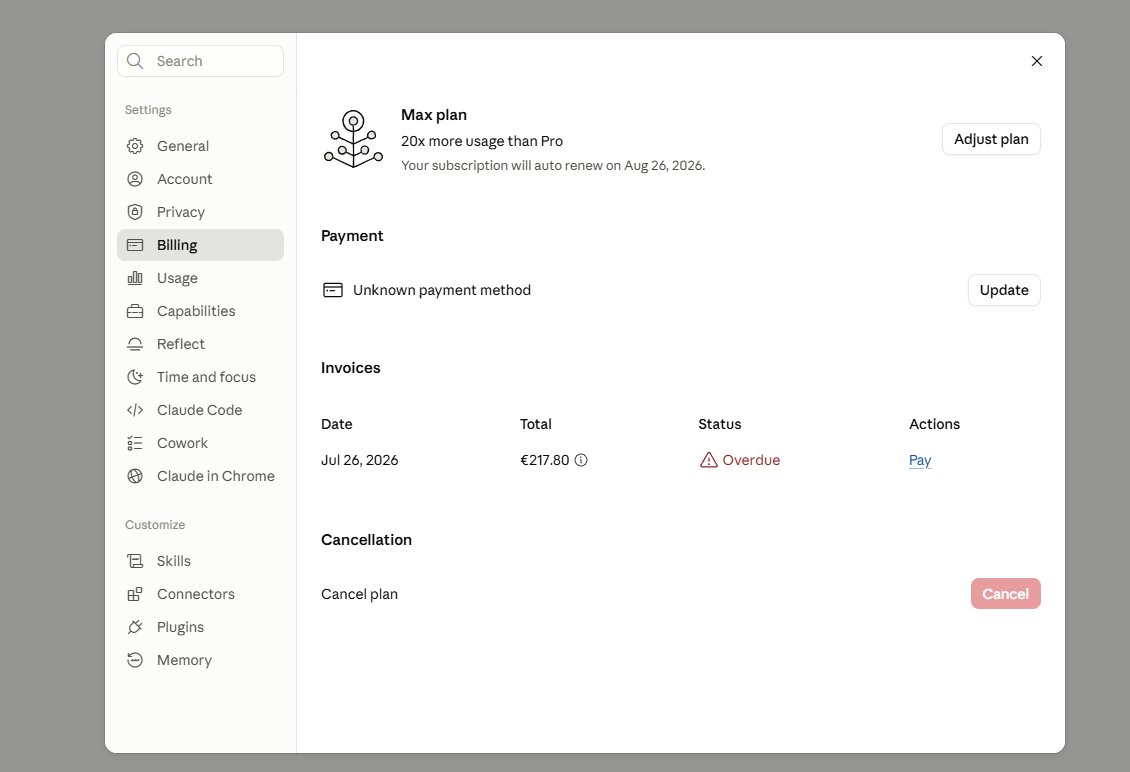Click the auto renew date notice

coord(553,165)
